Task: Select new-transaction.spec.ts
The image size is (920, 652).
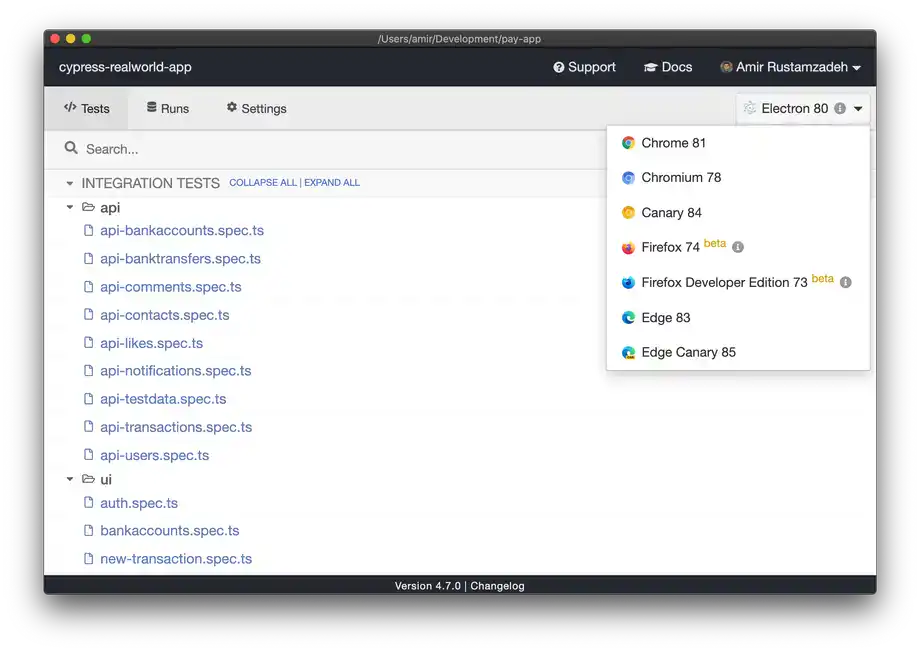Action: (x=176, y=559)
